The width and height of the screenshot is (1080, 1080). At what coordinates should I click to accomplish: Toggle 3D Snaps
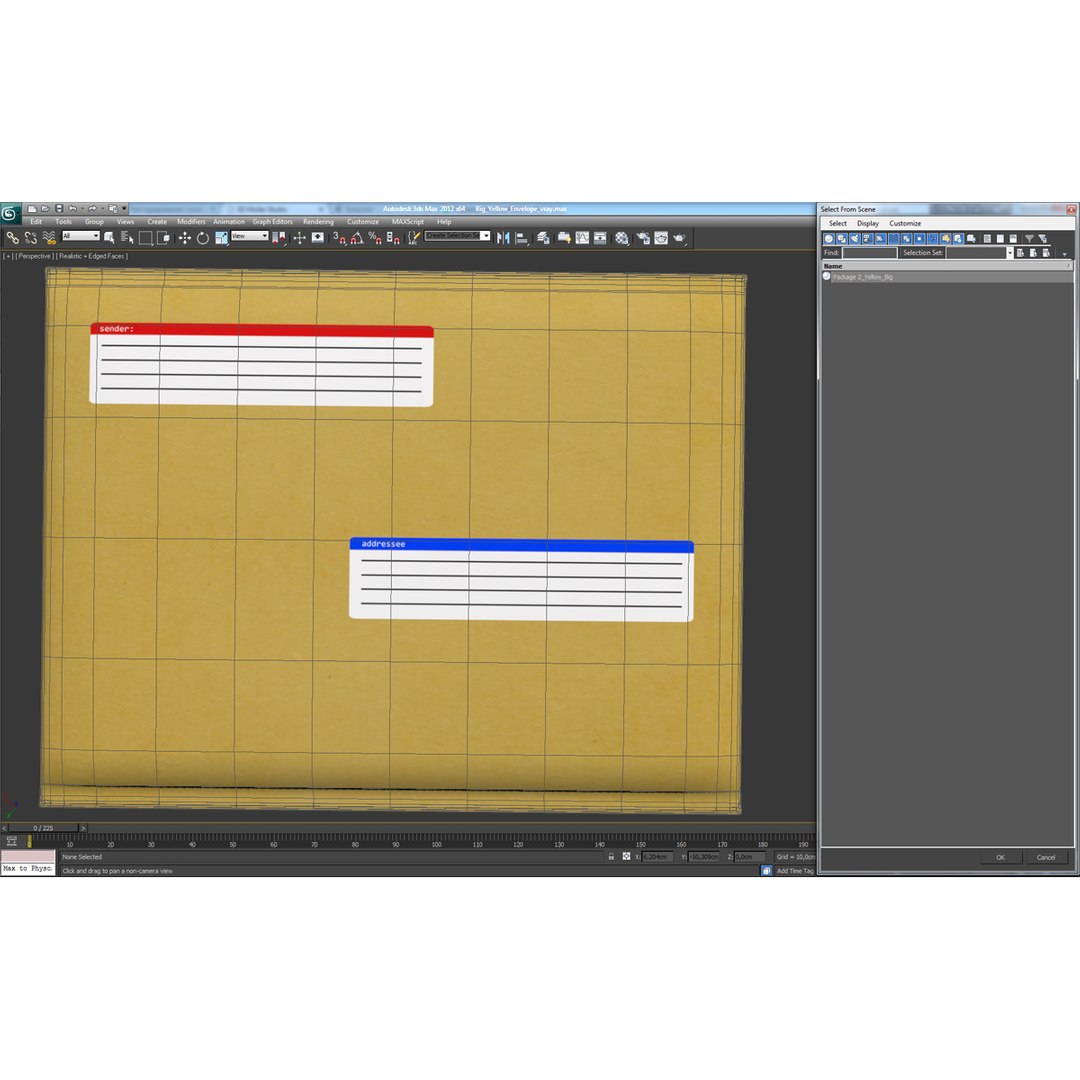pos(339,238)
